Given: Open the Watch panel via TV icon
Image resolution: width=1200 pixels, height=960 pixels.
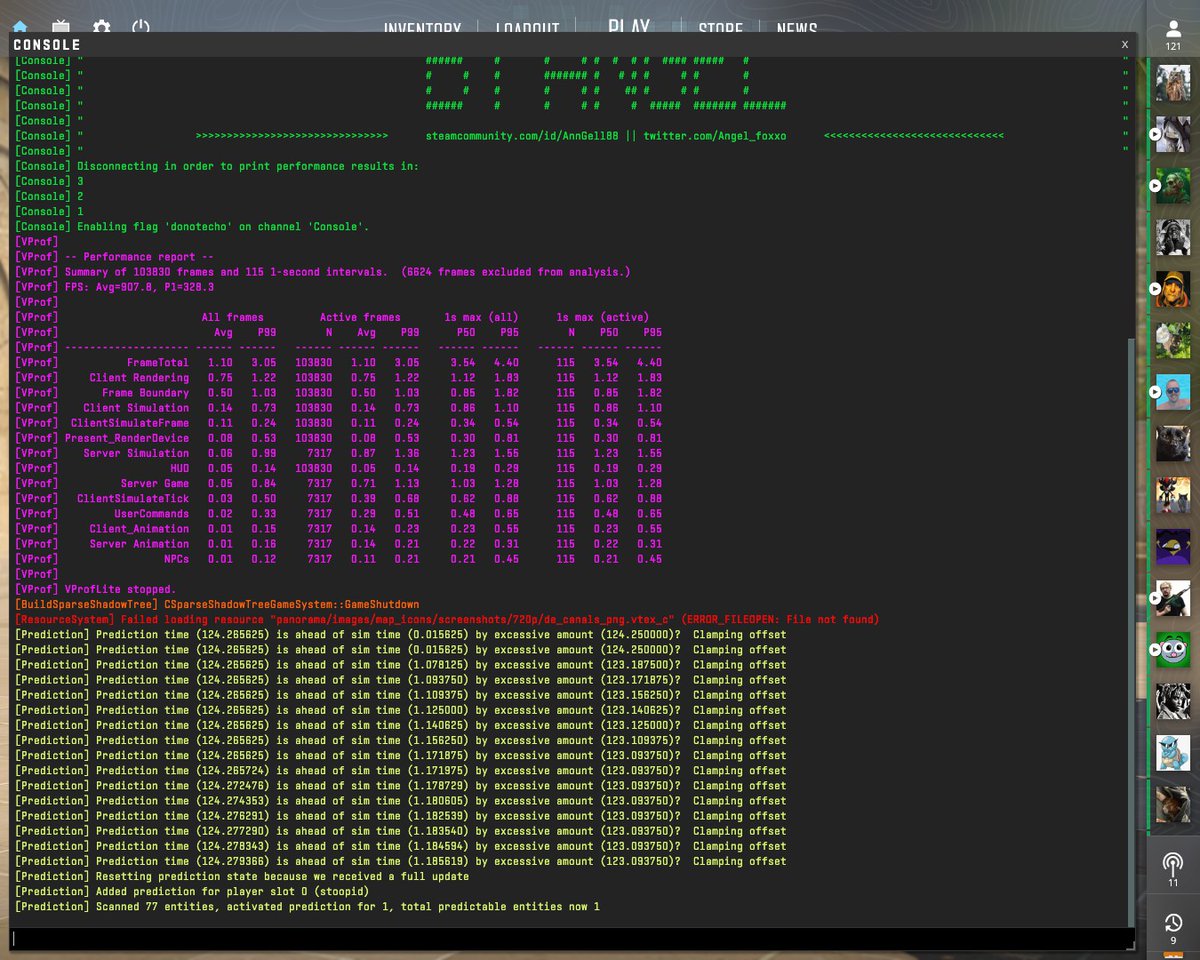Looking at the screenshot, I should coord(60,27).
